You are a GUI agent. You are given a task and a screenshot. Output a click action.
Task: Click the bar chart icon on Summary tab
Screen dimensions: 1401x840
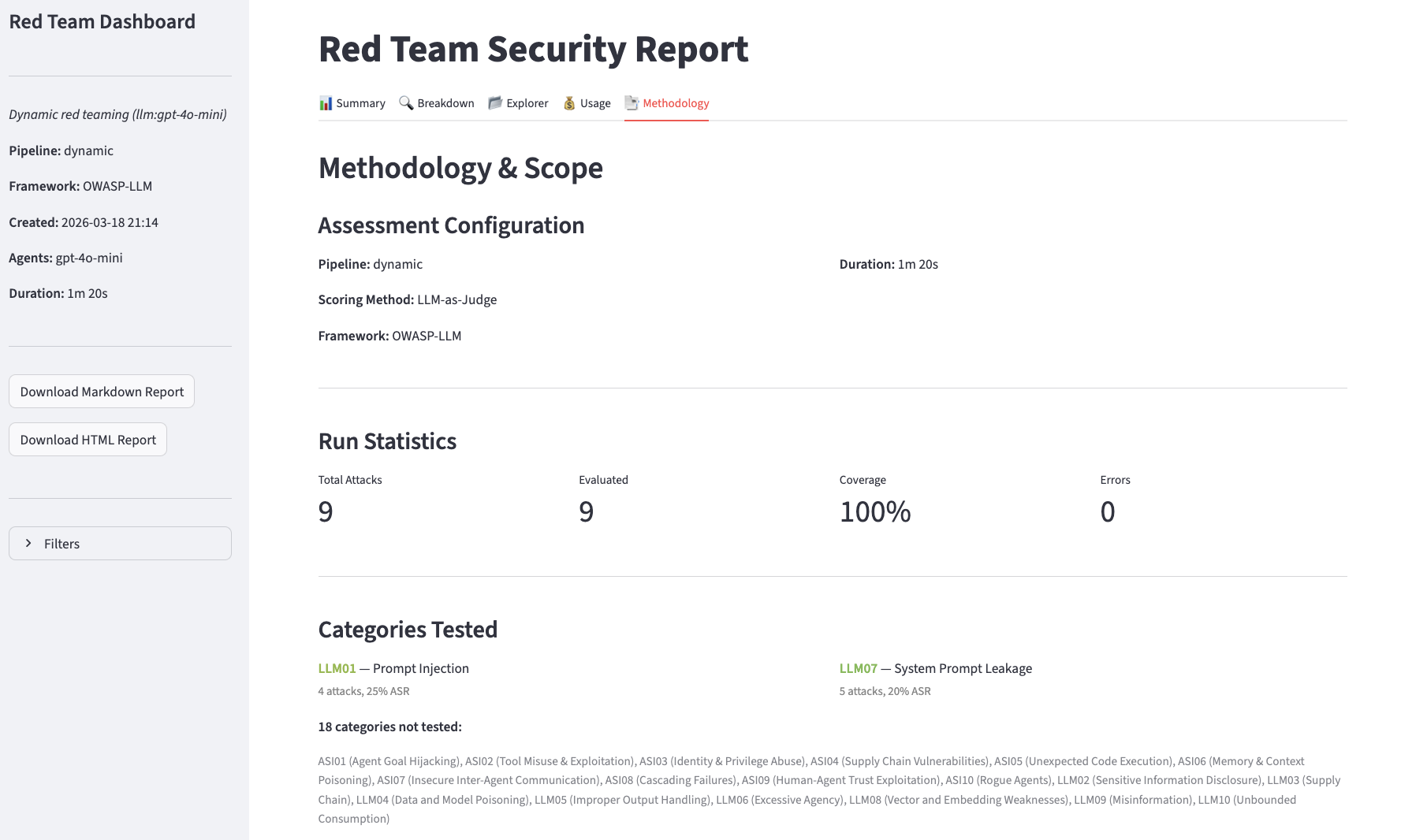click(x=326, y=102)
